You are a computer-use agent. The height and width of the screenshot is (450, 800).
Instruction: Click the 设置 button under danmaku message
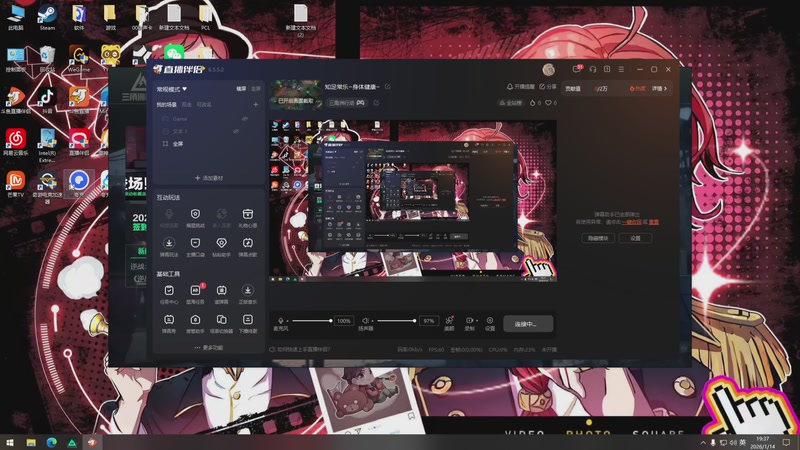click(635, 238)
